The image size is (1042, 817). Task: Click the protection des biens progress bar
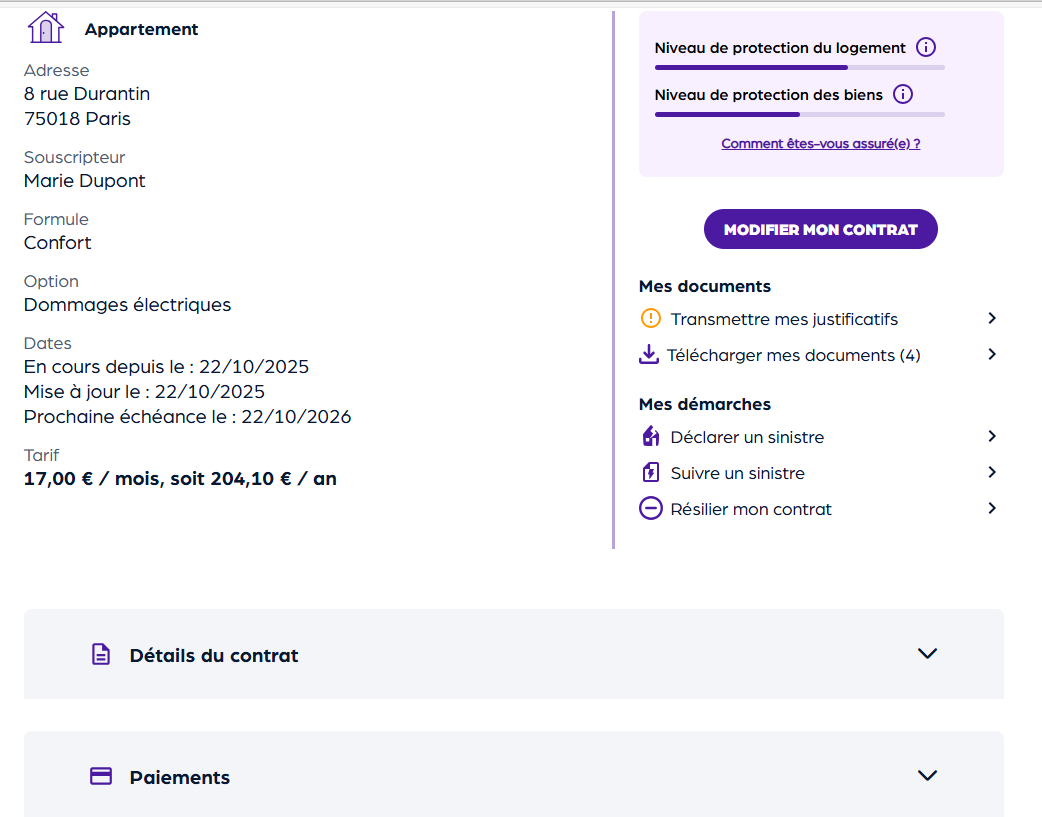point(799,115)
